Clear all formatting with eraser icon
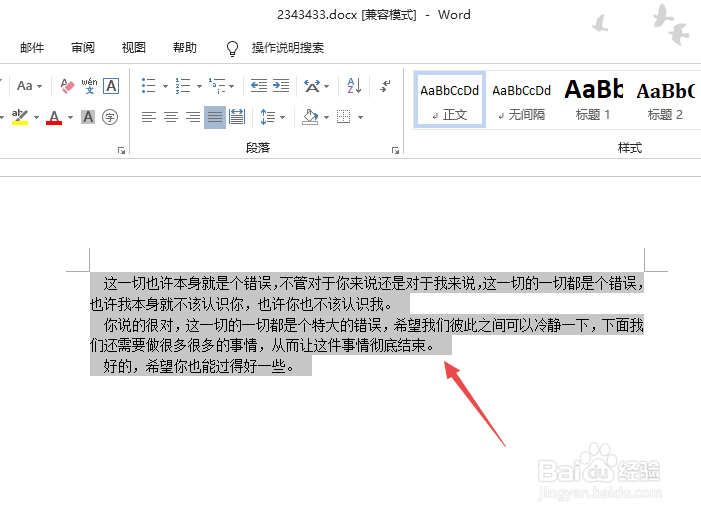Screen dimensions: 701x518 [x=67, y=85]
